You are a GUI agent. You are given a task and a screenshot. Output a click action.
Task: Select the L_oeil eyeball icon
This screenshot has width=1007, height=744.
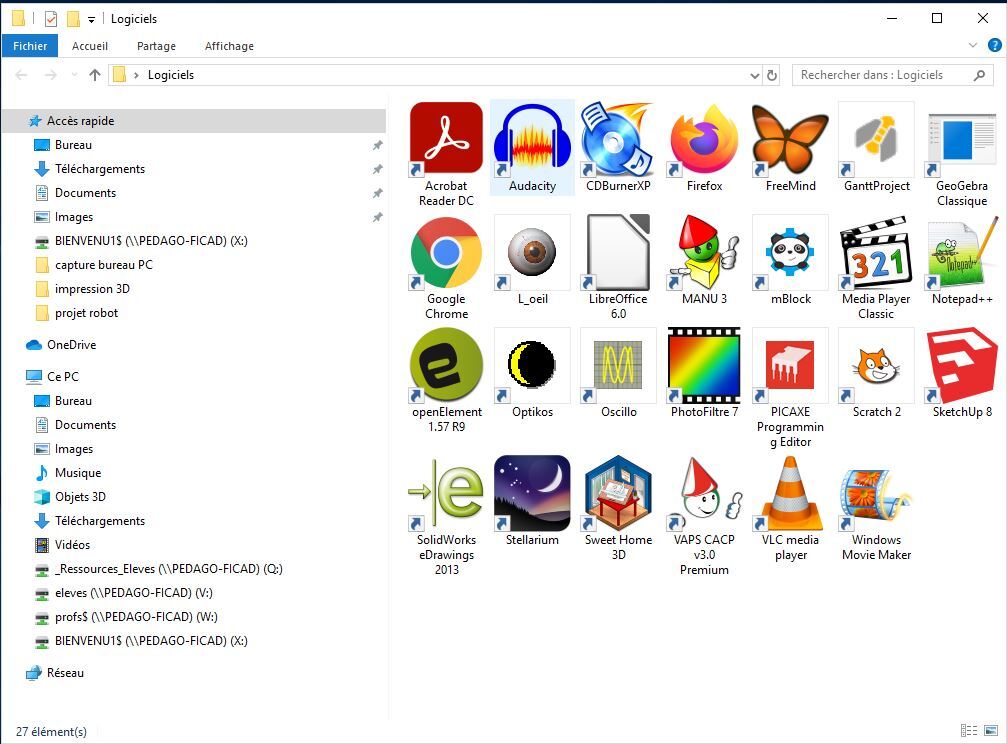coord(532,252)
